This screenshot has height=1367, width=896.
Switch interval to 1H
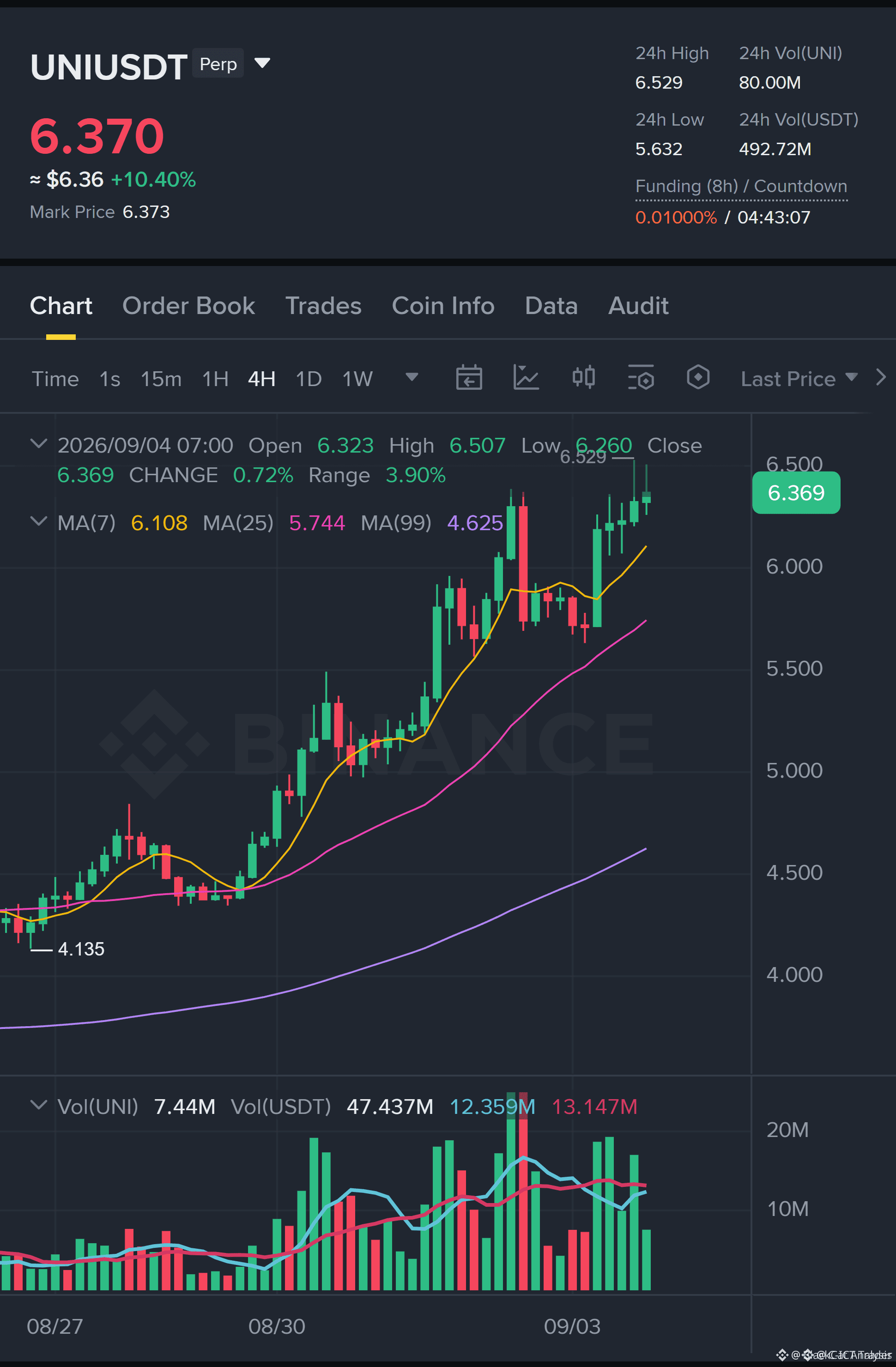pos(215,379)
